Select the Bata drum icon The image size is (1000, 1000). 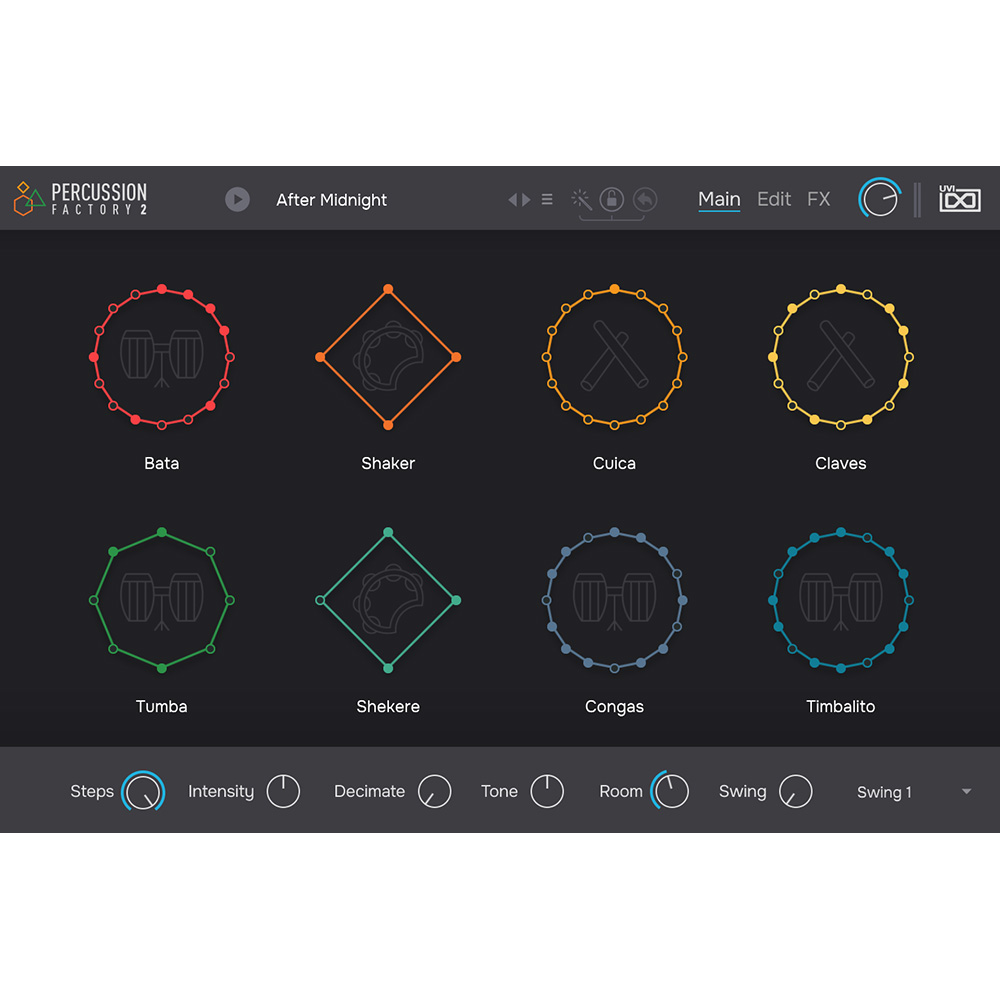pos(162,358)
